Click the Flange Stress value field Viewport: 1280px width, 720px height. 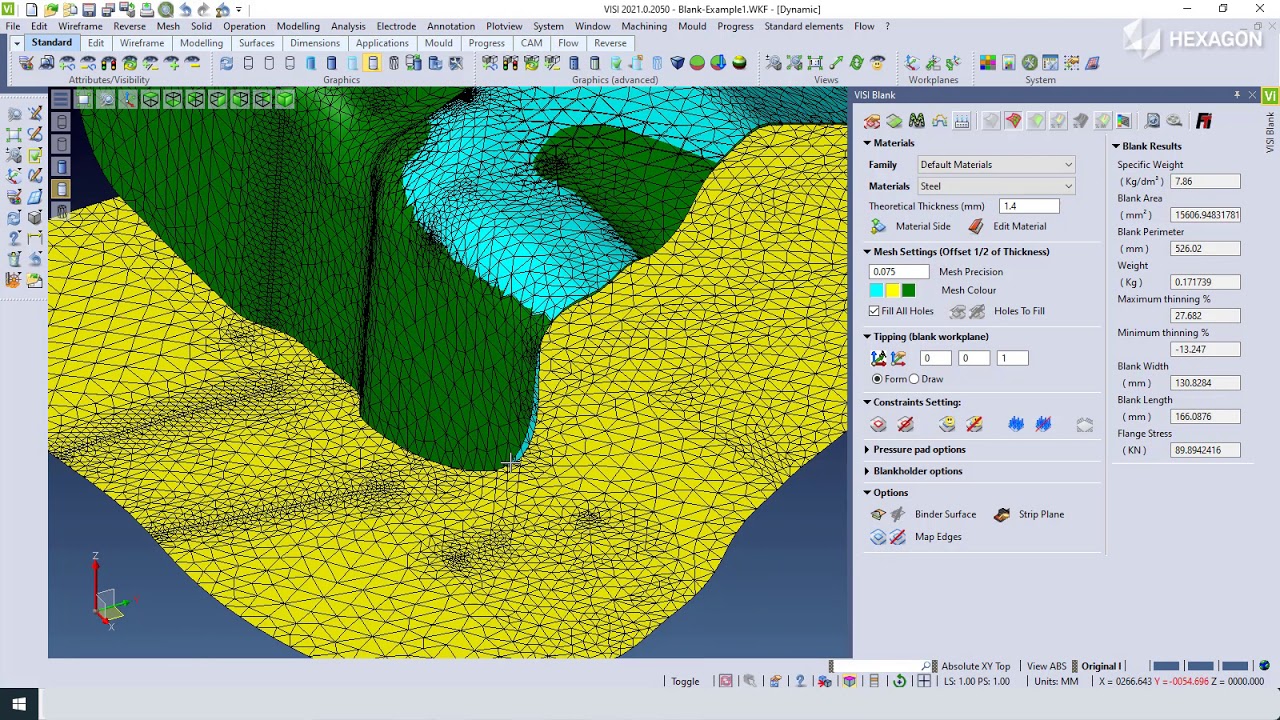coord(1206,450)
